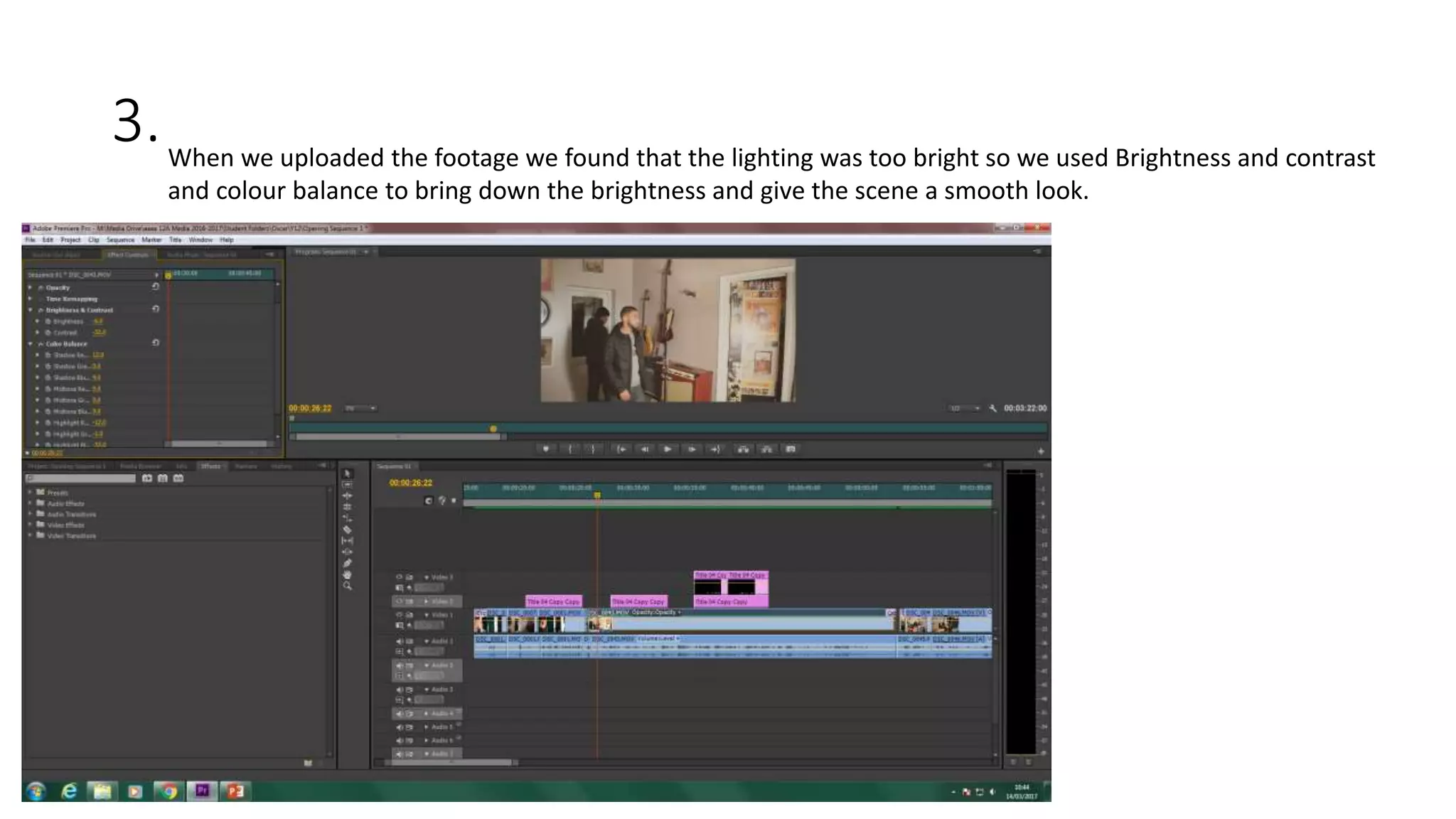Switch to the Effect Controls tab
The height and width of the screenshot is (819, 1456).
click(x=128, y=255)
